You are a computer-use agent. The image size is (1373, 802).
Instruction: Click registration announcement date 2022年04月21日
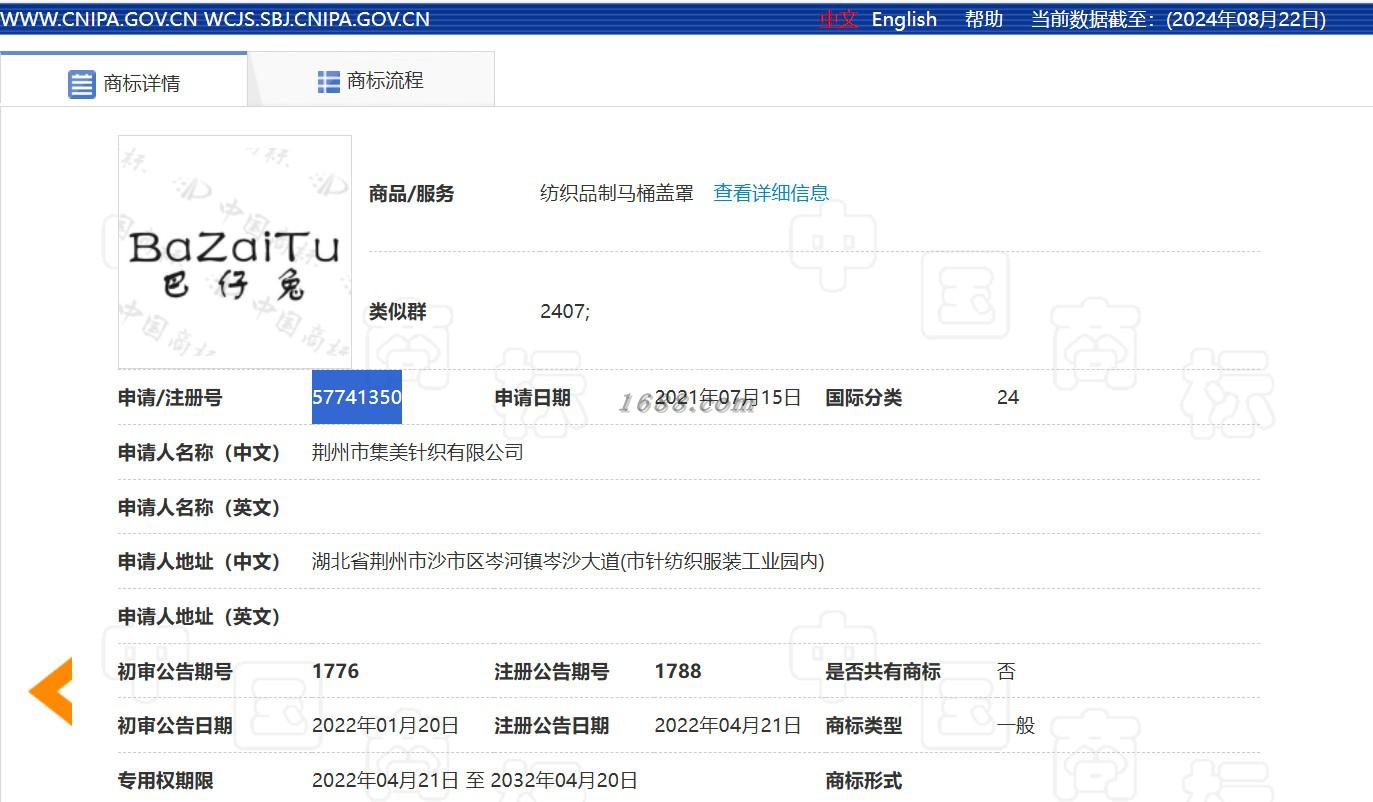click(x=728, y=726)
